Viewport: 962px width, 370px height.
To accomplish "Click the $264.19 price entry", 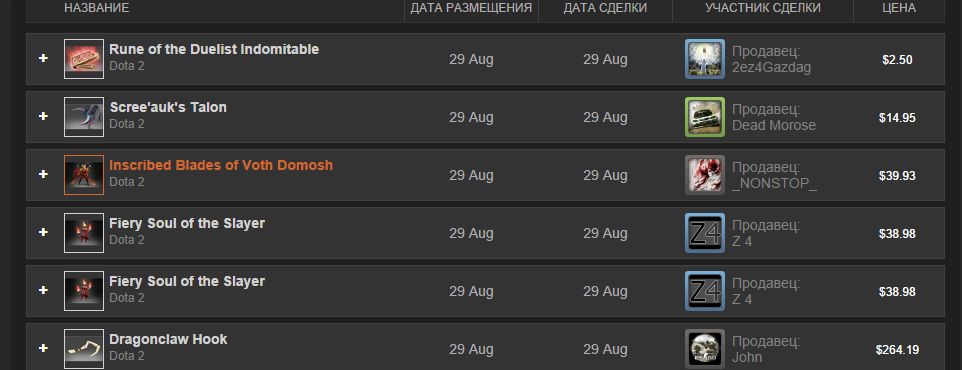I will pyautogui.click(x=897, y=350).
